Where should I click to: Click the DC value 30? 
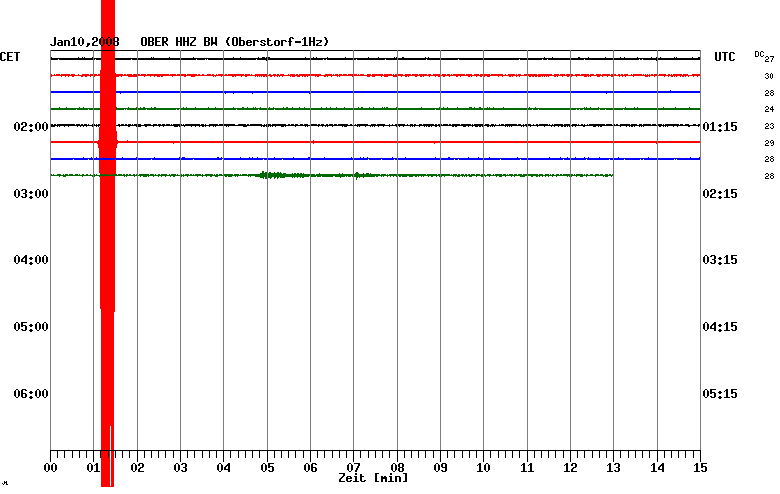770,76
